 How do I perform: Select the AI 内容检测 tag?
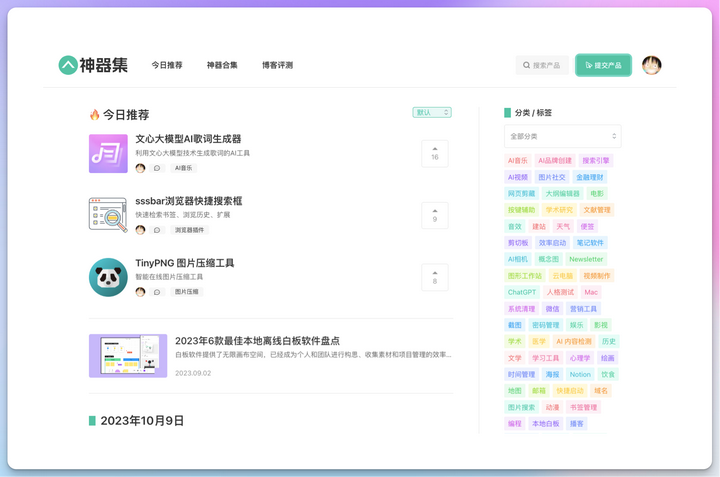coord(574,342)
